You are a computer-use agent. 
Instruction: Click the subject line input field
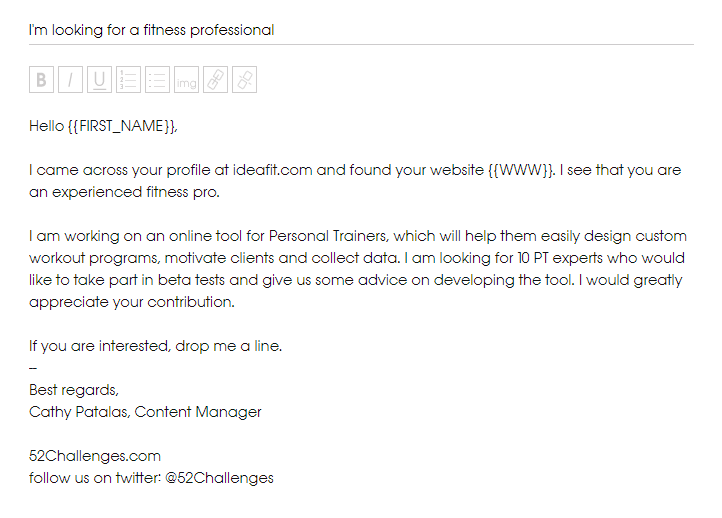(360, 30)
